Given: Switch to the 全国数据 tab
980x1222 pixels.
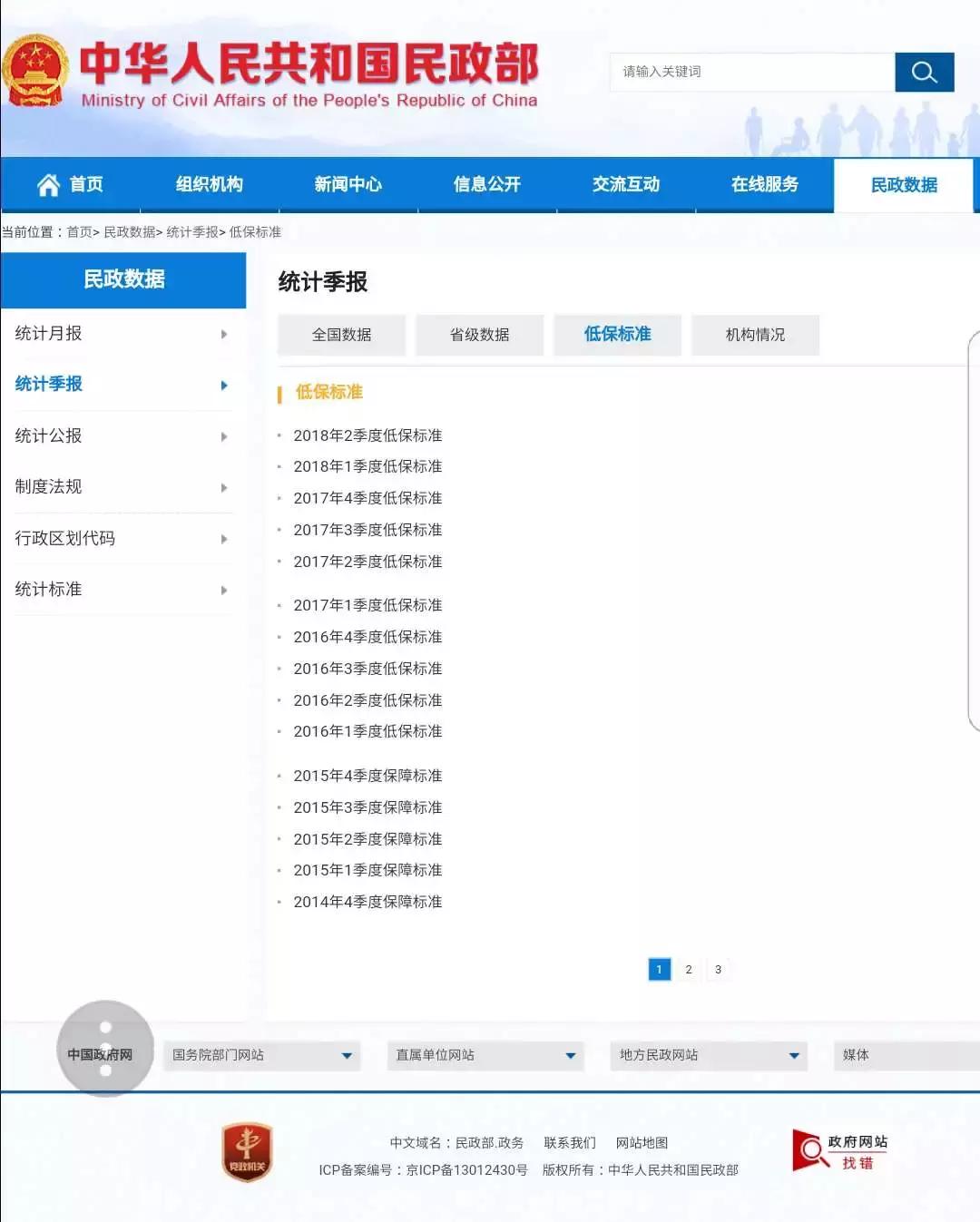Looking at the screenshot, I should click(341, 335).
